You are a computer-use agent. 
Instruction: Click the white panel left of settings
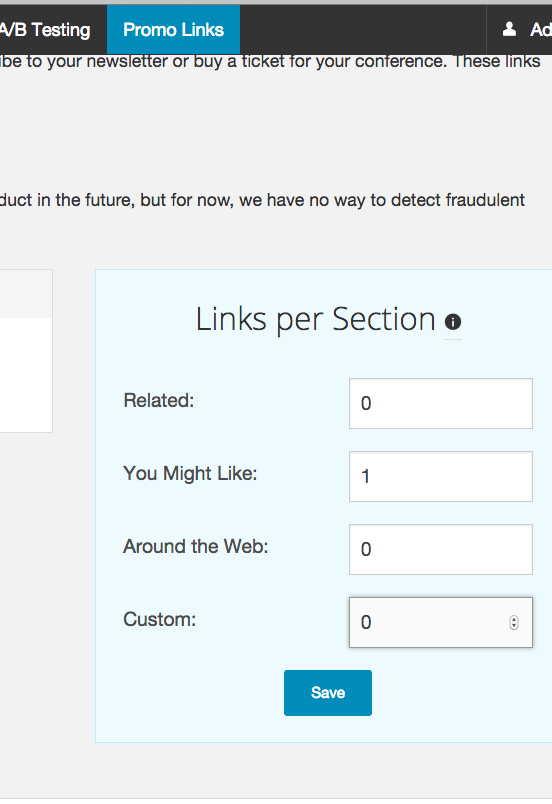[26, 375]
